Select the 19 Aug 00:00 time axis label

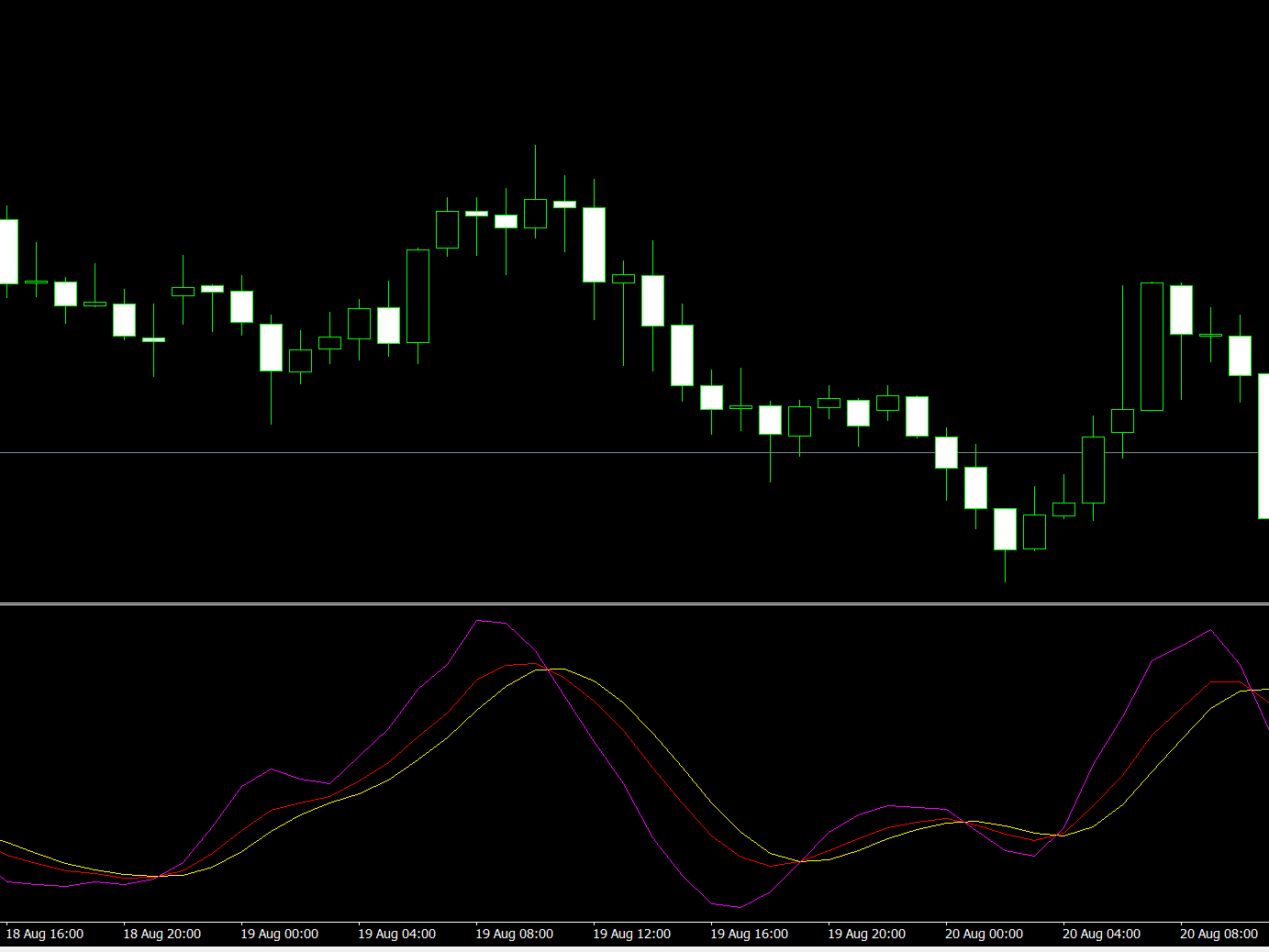[x=279, y=934]
